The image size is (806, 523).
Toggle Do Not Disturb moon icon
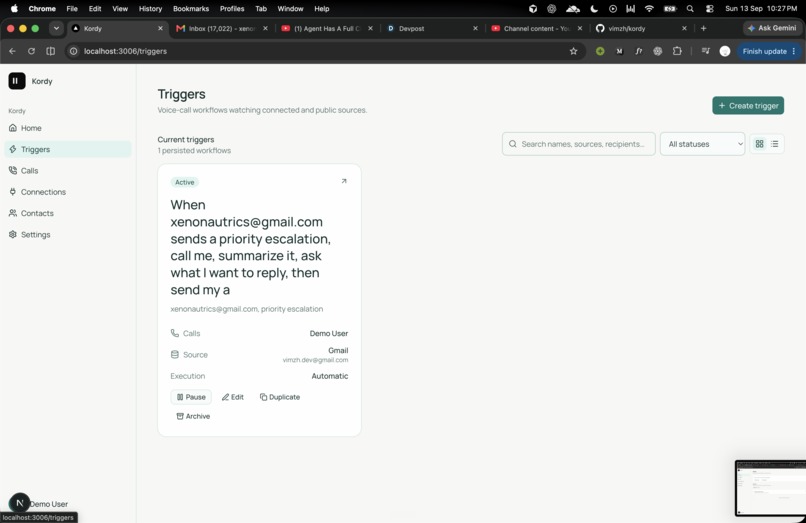coord(594,8)
